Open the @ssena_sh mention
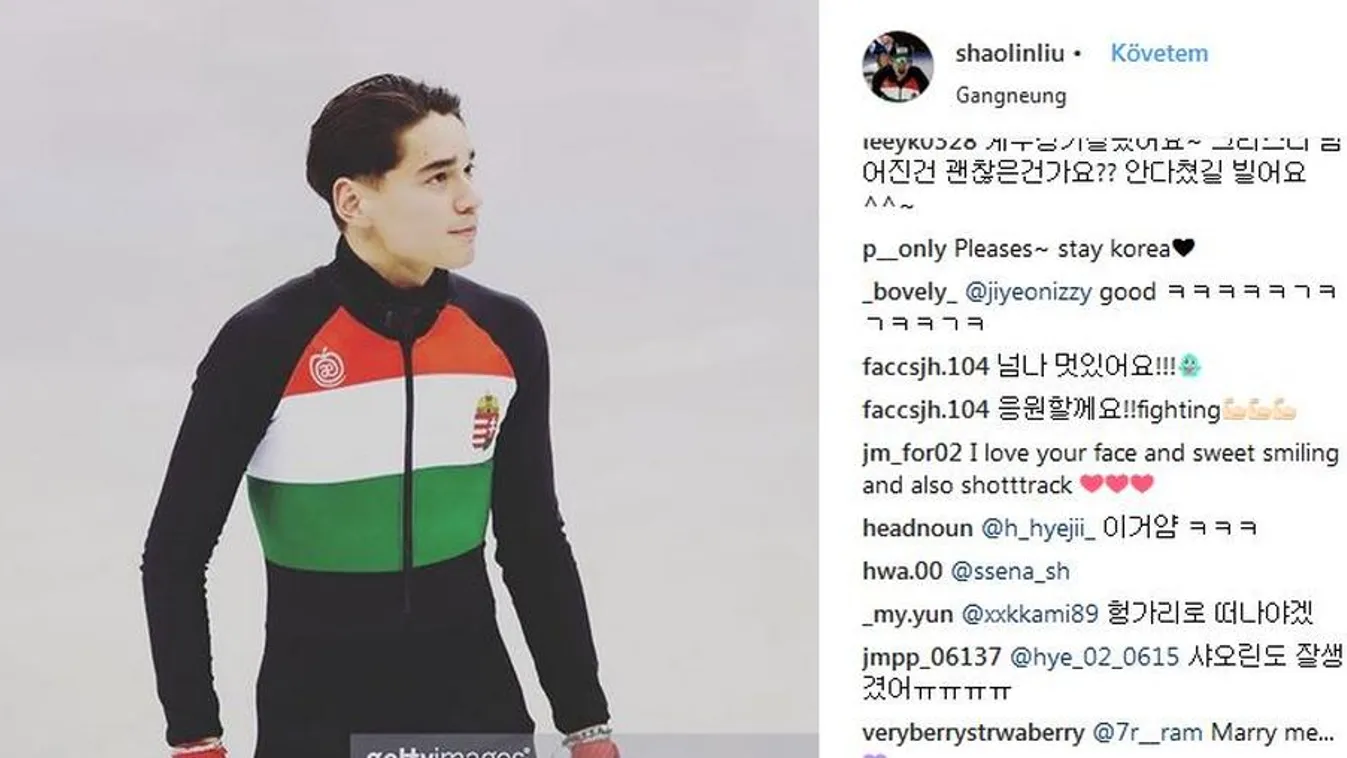This screenshot has height=758, width=1347. tap(1009, 571)
